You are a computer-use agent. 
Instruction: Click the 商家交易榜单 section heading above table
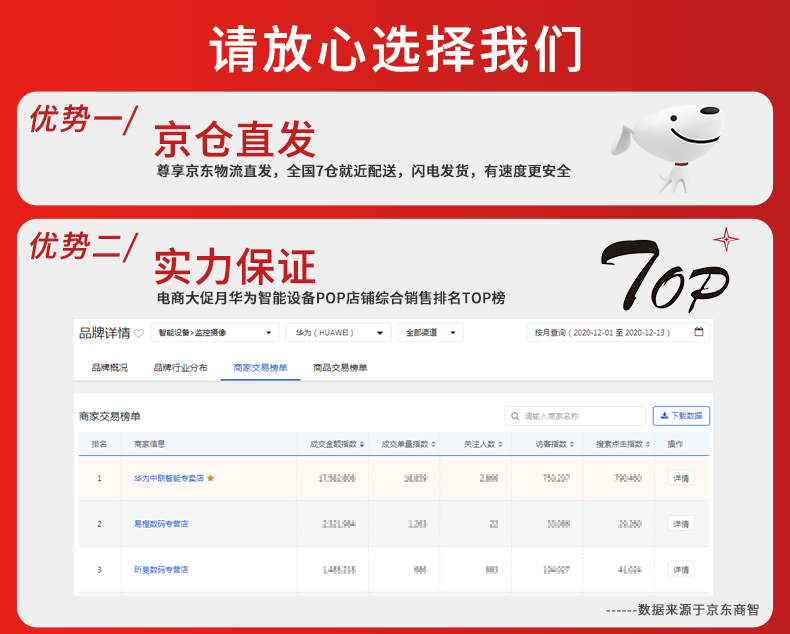[109, 416]
